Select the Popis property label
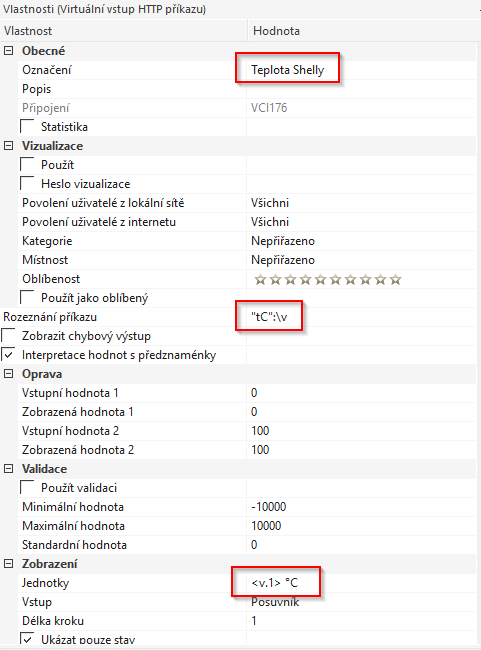The height and width of the screenshot is (650, 481). click(x=36, y=89)
